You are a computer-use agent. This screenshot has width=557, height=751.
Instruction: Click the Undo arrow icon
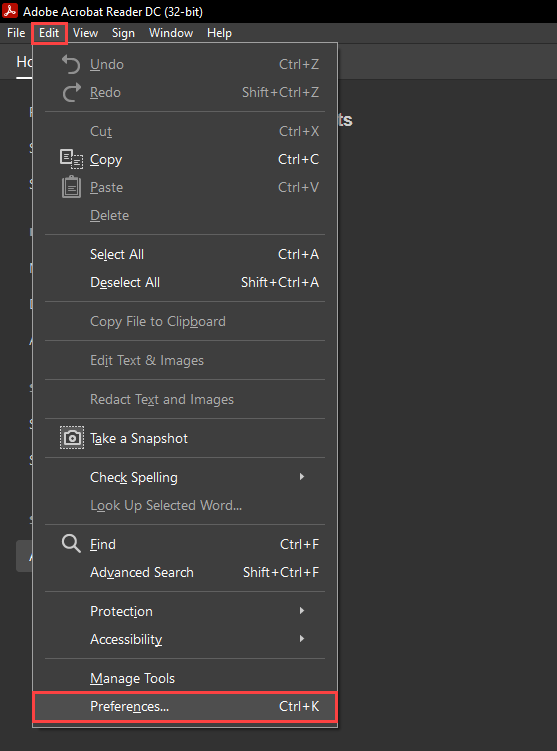coord(71,64)
